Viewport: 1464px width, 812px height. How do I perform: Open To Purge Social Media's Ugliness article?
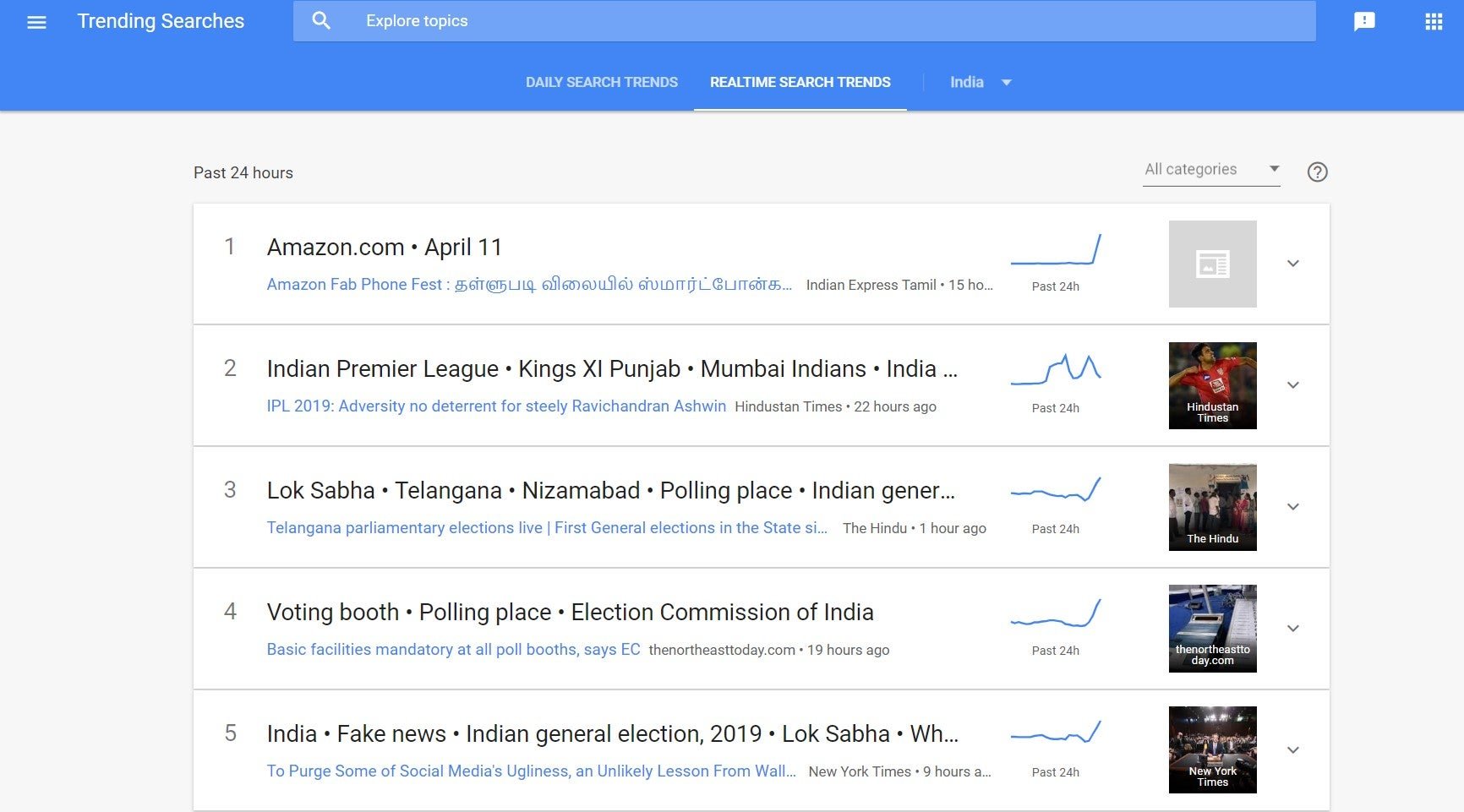[x=531, y=771]
